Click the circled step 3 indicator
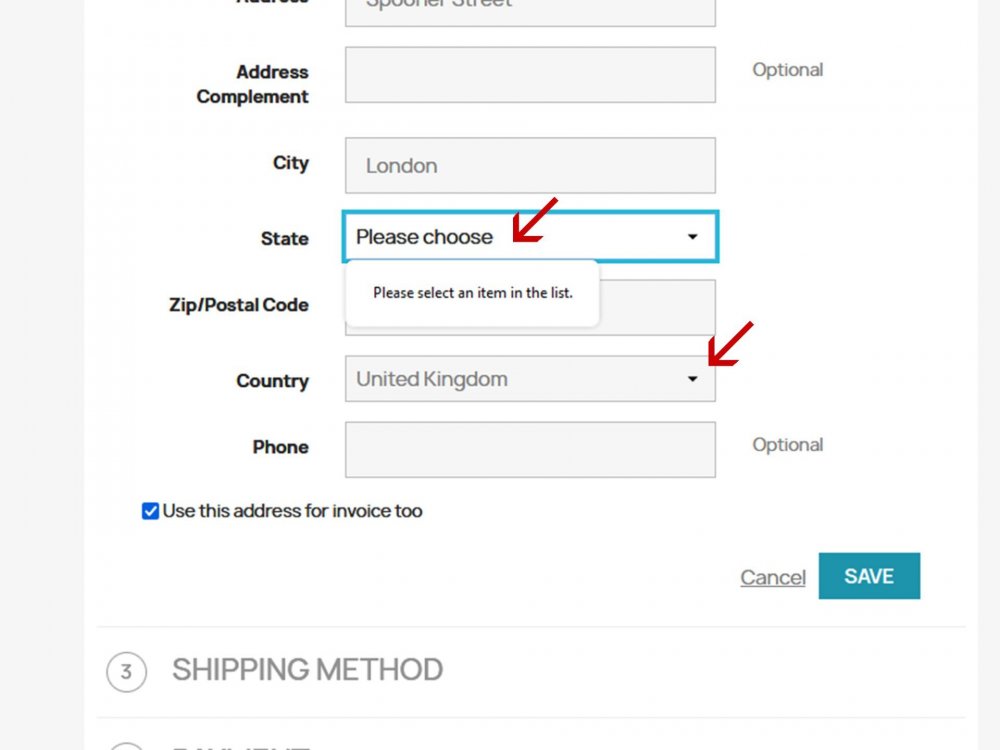 tap(125, 672)
